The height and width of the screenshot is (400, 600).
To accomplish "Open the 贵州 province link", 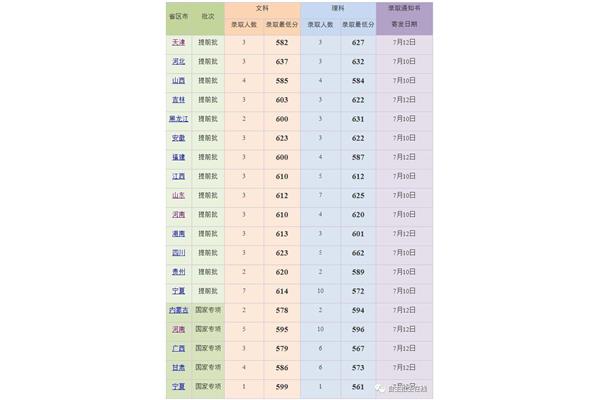I will point(178,272).
